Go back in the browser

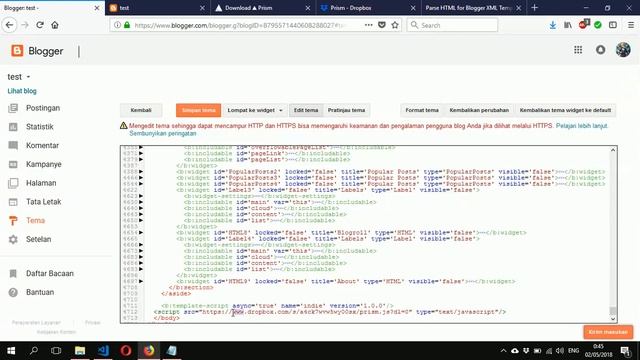[x=9, y=25]
